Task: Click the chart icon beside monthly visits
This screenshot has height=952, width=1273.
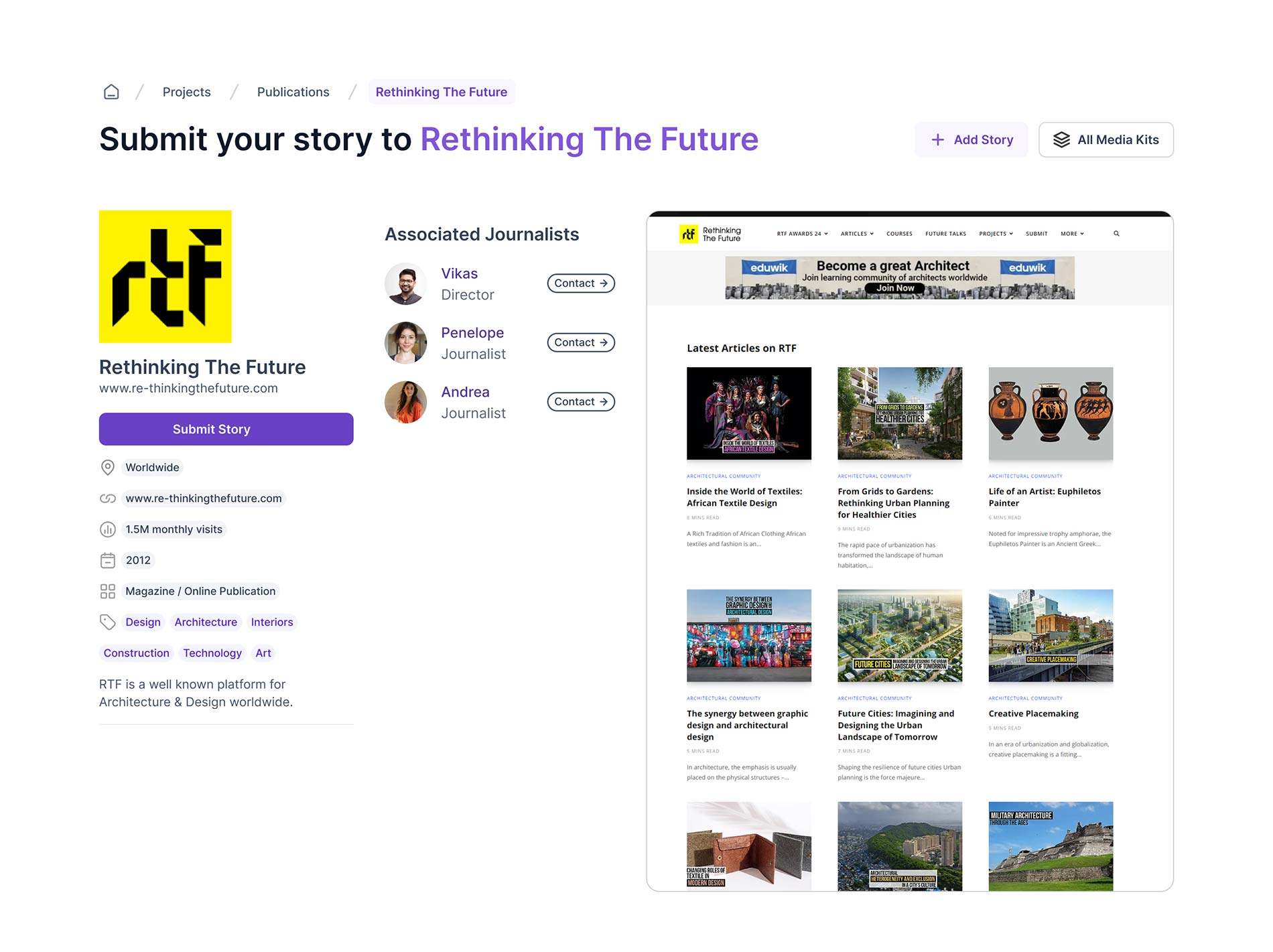Action: 107,529
